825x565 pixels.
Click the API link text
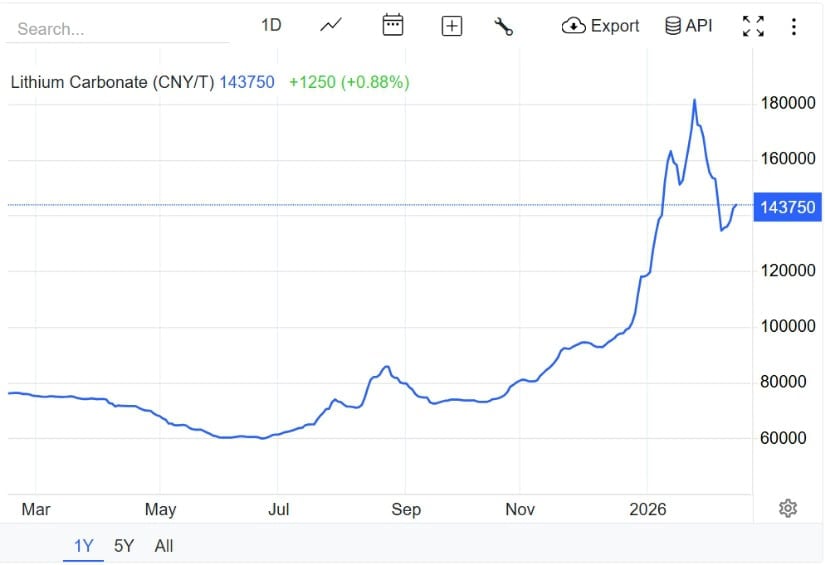(699, 26)
